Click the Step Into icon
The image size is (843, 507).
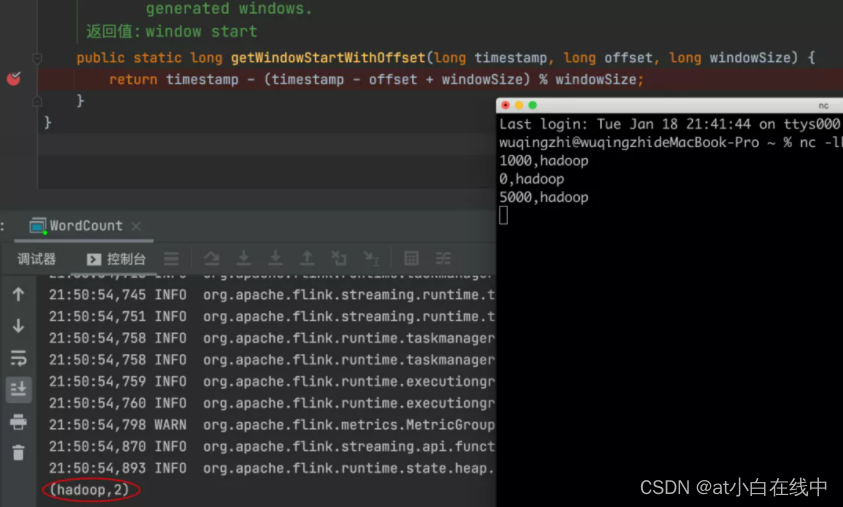(x=244, y=259)
